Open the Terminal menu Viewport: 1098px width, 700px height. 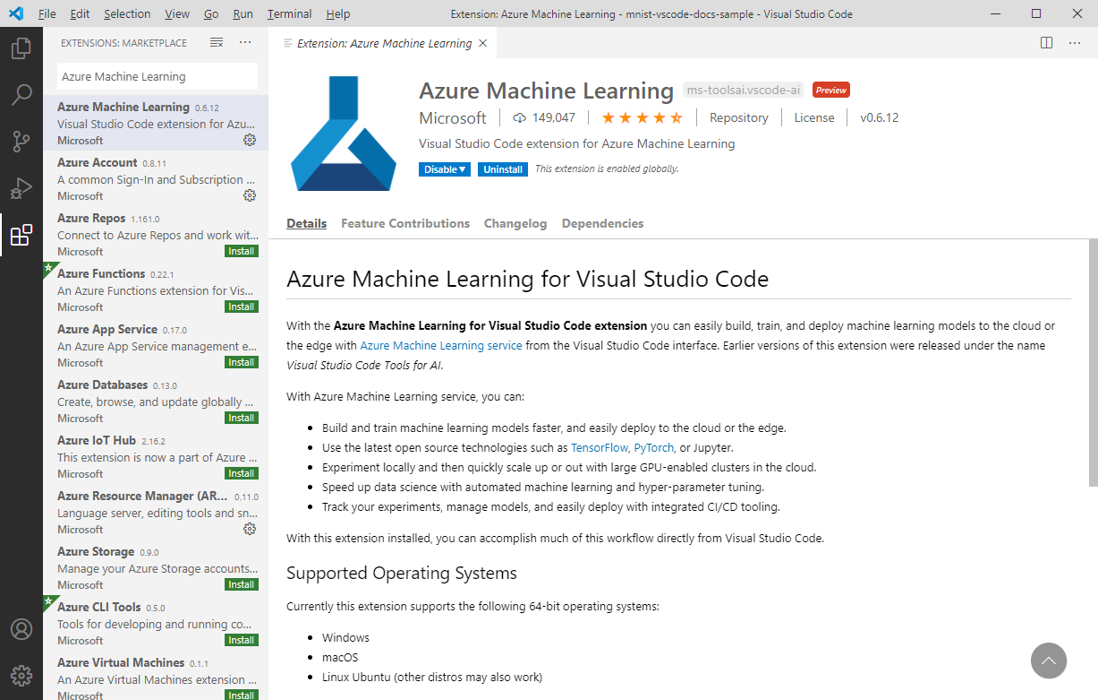point(289,14)
